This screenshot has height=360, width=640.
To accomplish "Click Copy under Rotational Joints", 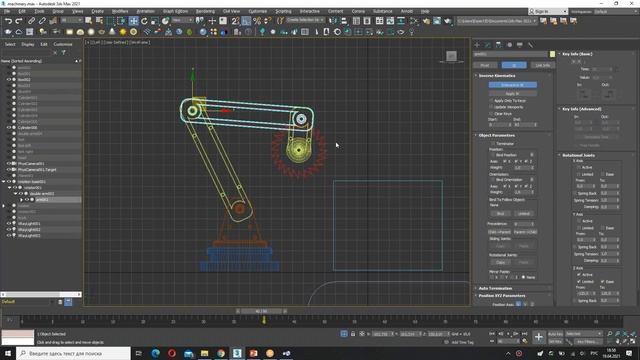I will point(500,262).
